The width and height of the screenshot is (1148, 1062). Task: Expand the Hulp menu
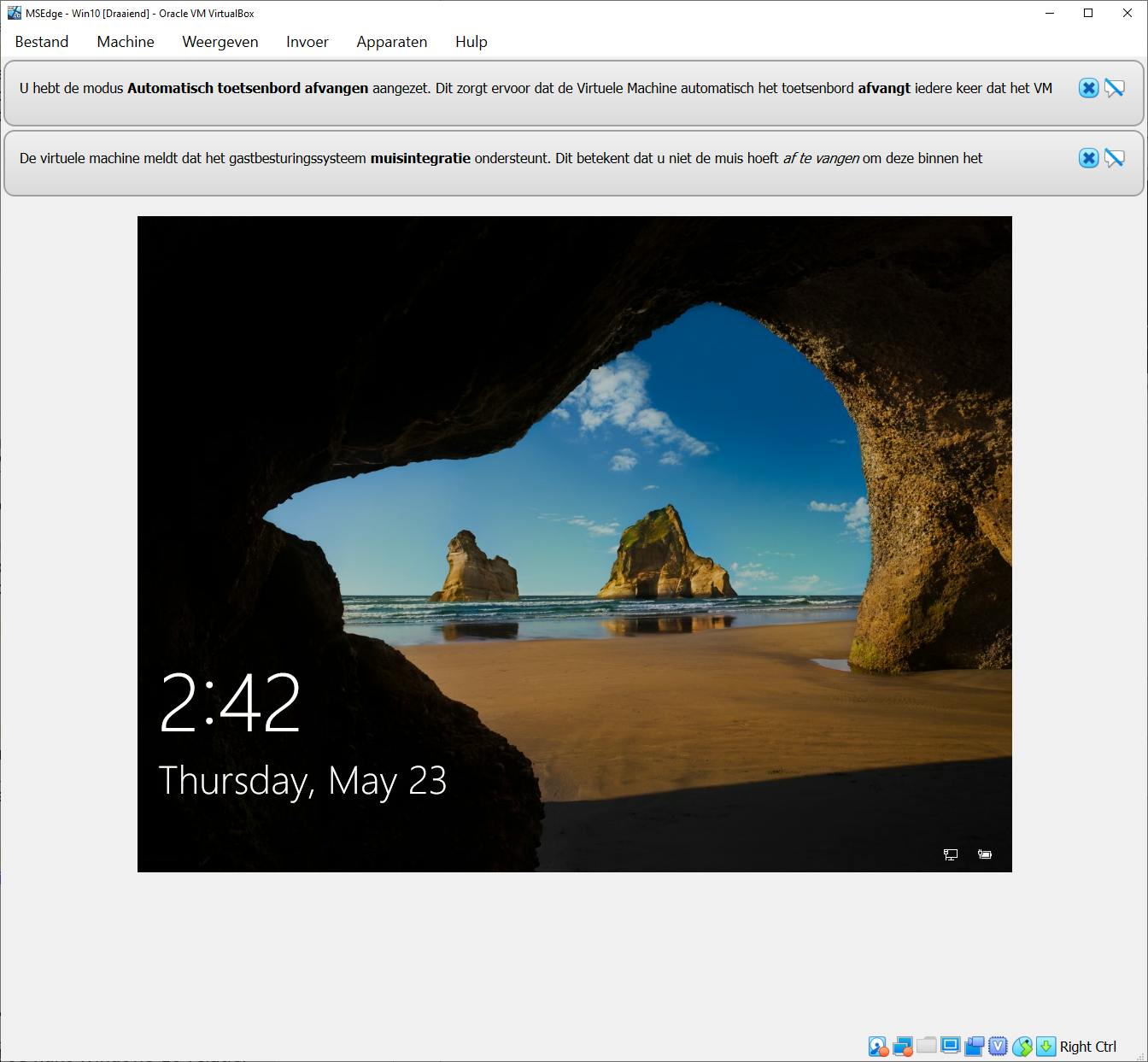[471, 42]
